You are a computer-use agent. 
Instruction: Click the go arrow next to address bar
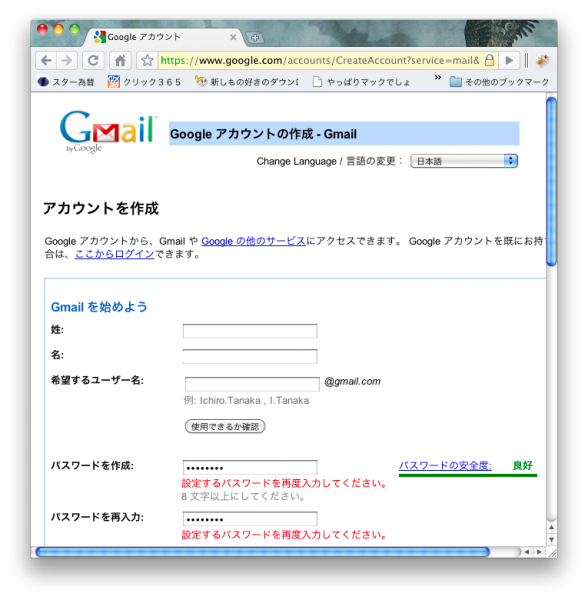(x=509, y=60)
